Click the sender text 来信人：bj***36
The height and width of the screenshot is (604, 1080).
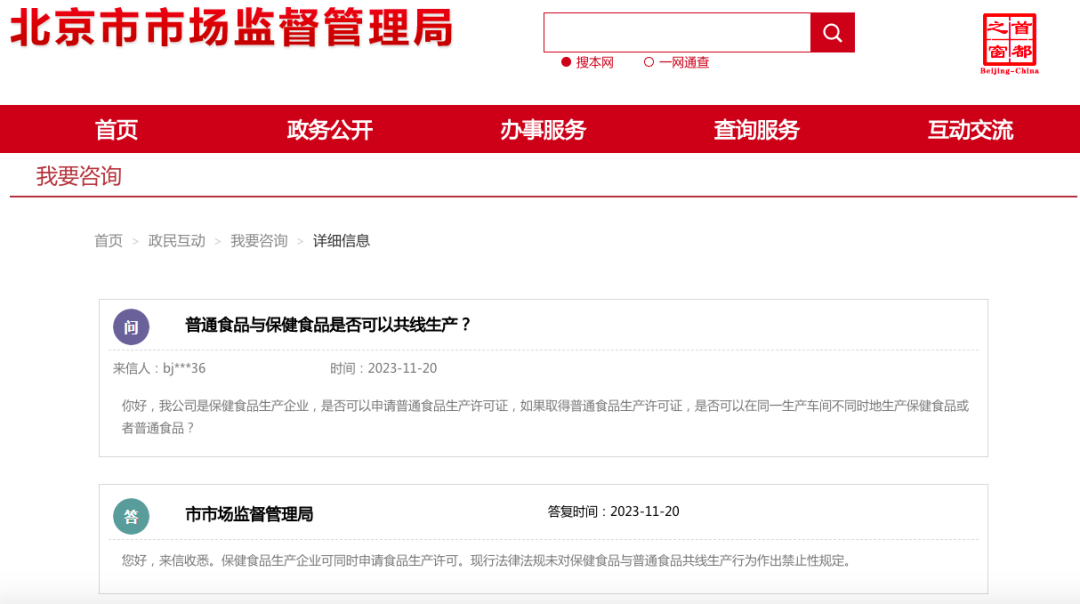pos(159,368)
